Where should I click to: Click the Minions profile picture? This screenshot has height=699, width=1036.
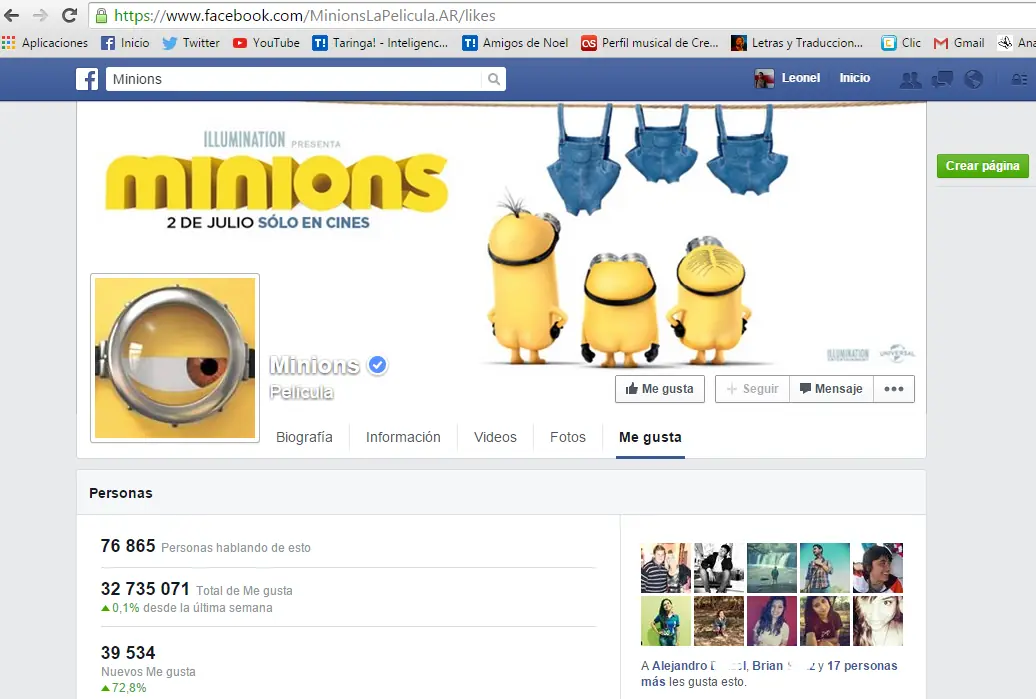point(175,358)
